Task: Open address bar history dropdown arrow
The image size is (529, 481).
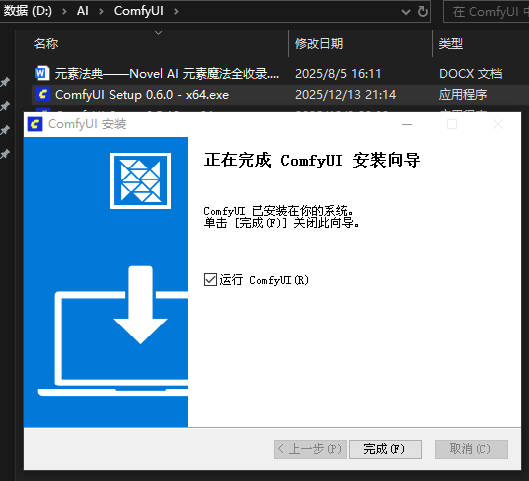Action: 406,12
